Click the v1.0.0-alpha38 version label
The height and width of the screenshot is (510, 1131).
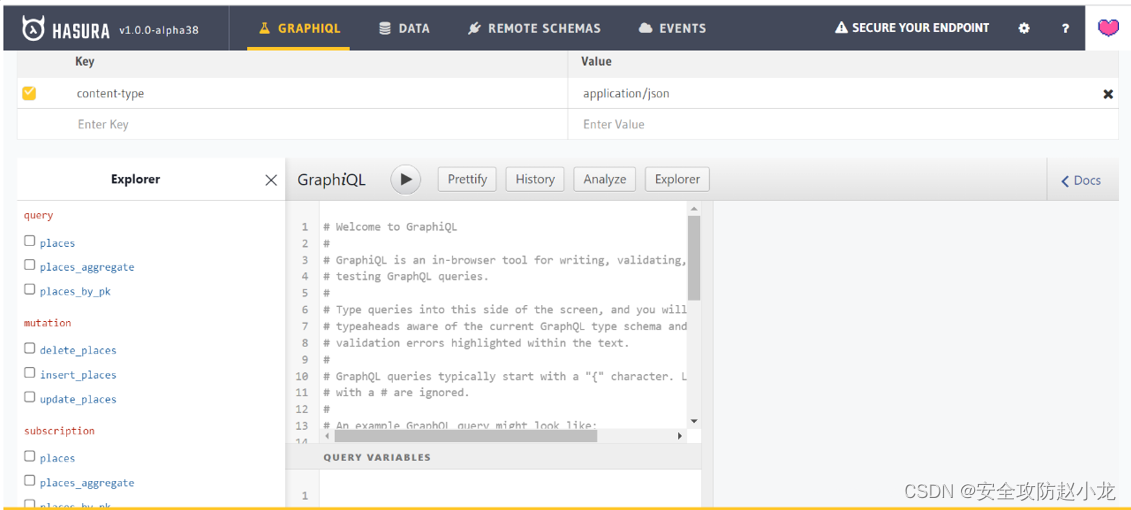(159, 30)
